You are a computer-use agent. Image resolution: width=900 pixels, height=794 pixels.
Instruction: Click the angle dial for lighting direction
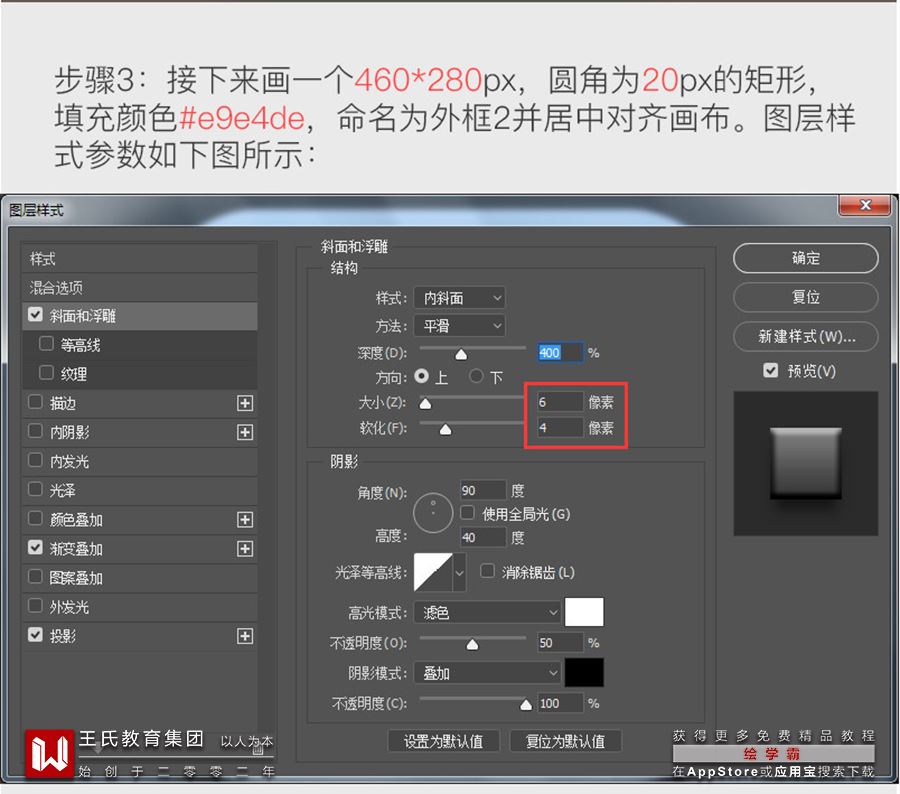click(x=433, y=513)
